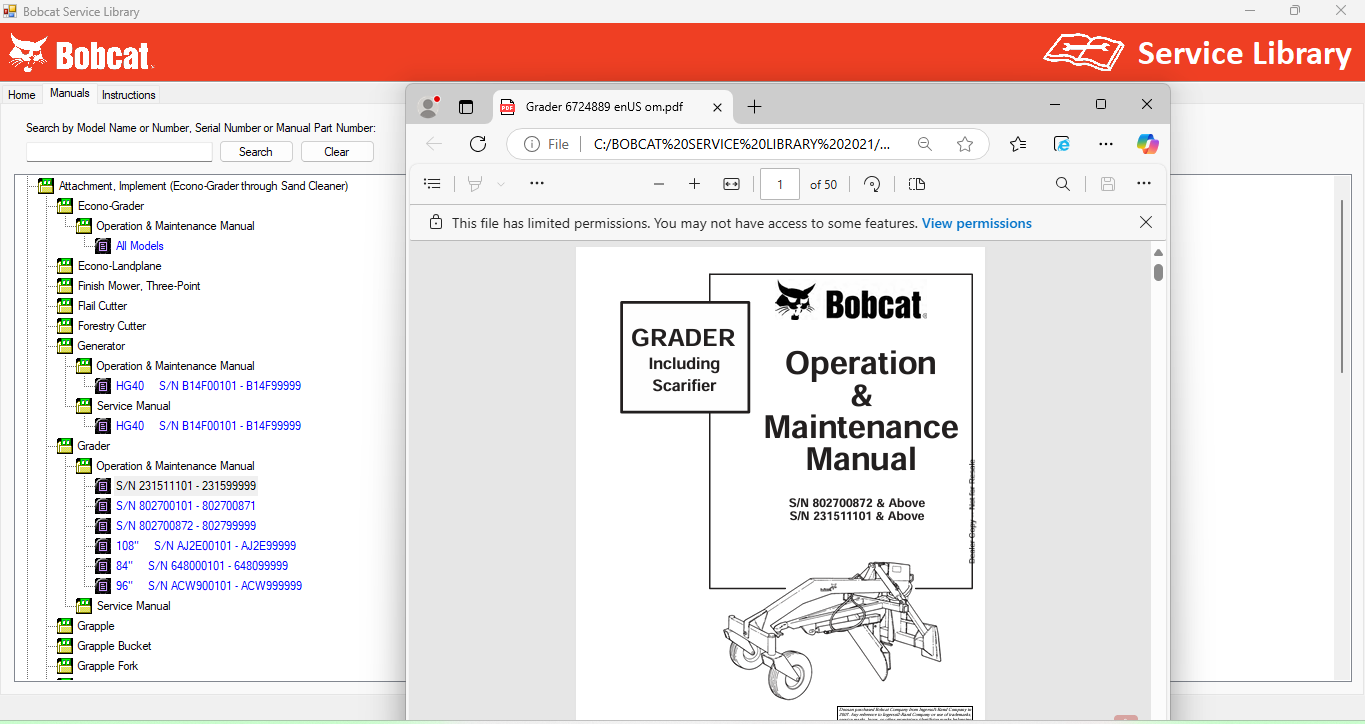Switch to the Instructions tab
The image size is (1365, 724).
pyautogui.click(x=129, y=95)
